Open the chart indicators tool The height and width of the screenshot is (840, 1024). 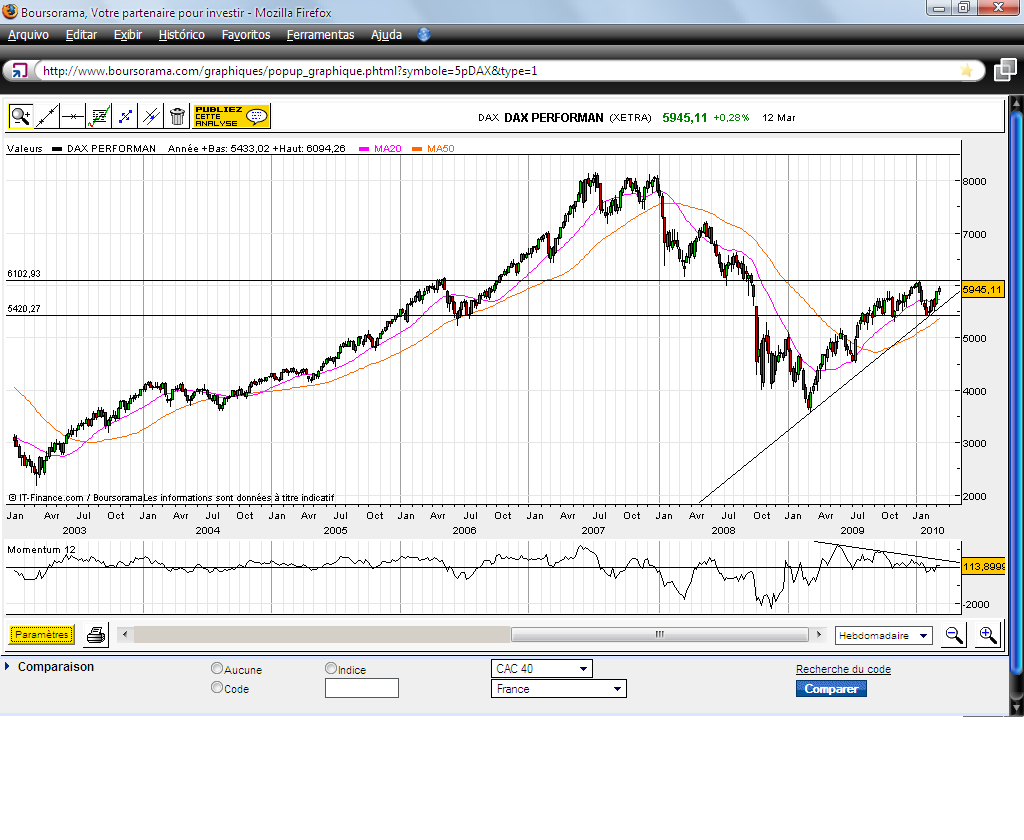(99, 117)
